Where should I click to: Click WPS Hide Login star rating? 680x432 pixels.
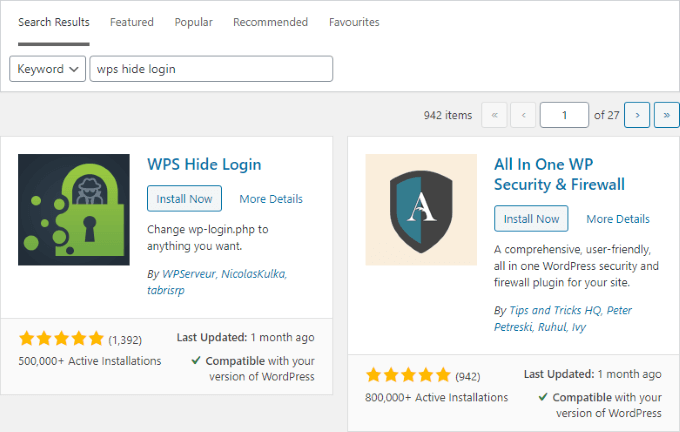(60, 339)
